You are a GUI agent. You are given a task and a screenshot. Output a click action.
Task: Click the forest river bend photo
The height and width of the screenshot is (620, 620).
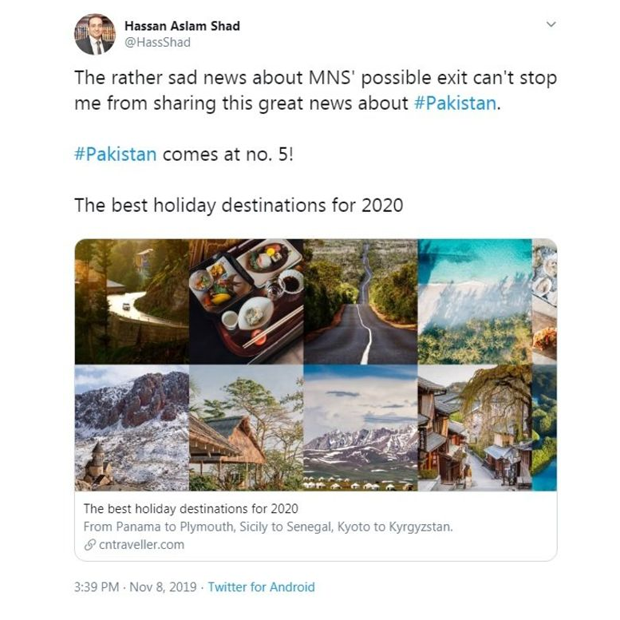[132, 301]
